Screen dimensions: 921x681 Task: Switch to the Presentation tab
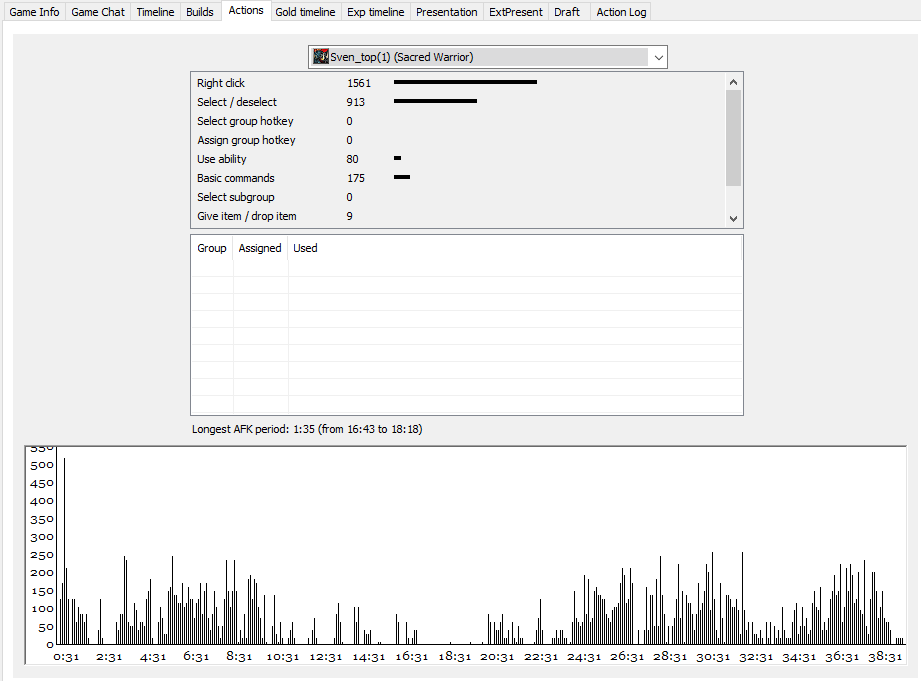point(446,12)
